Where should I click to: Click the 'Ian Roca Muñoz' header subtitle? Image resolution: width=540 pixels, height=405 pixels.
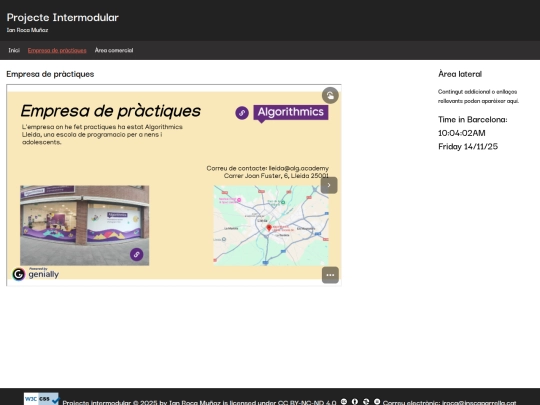pyautogui.click(x=27, y=30)
